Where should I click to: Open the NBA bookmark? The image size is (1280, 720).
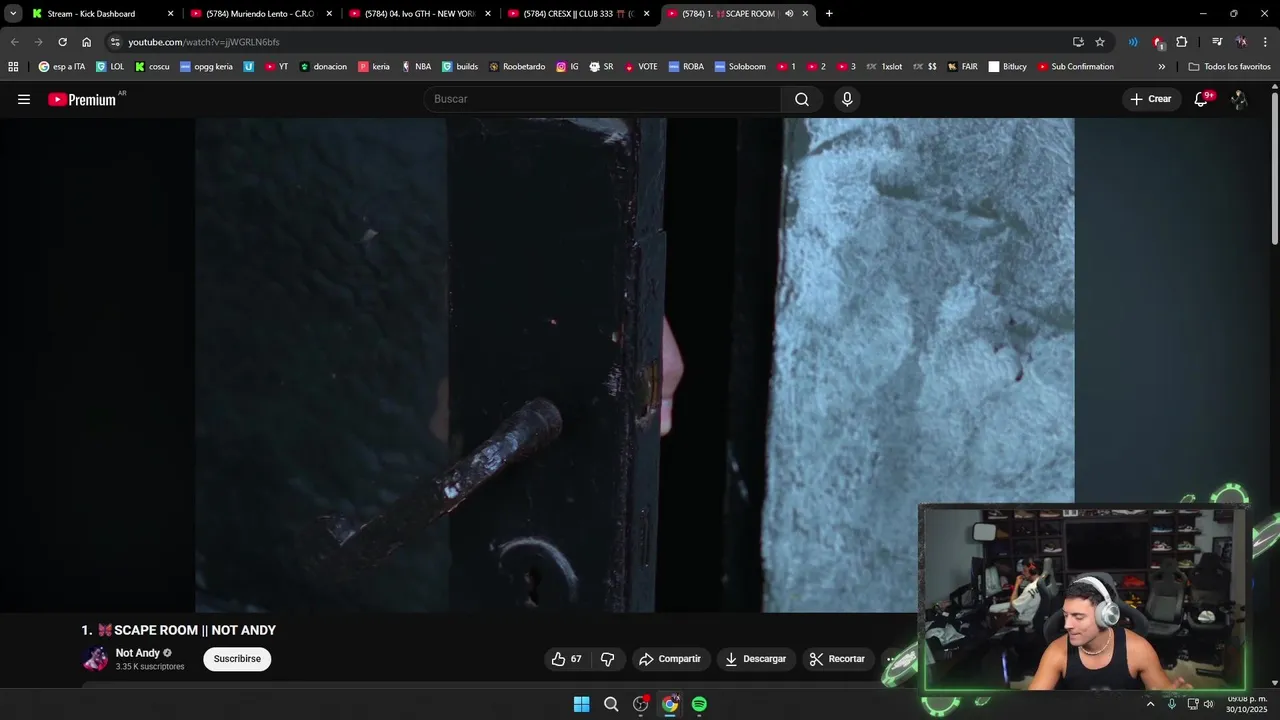coord(416,67)
